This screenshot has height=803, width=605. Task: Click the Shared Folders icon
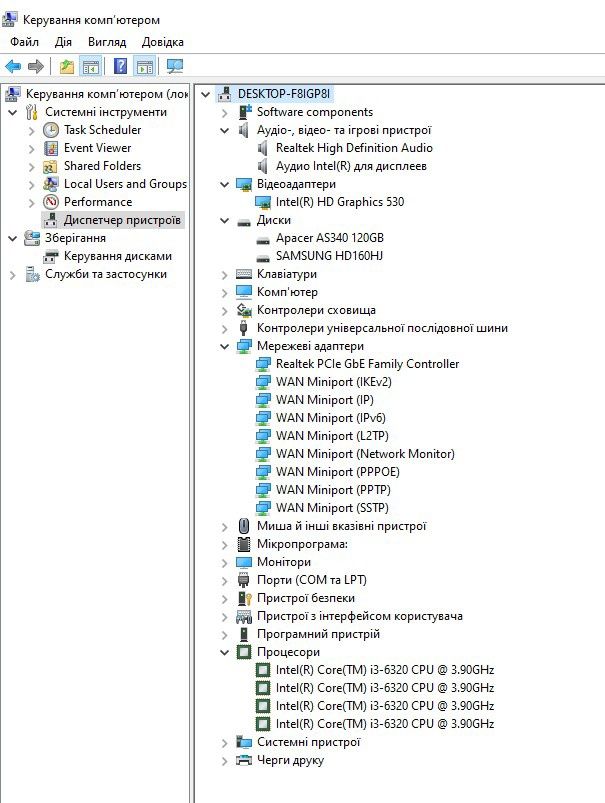click(x=50, y=166)
